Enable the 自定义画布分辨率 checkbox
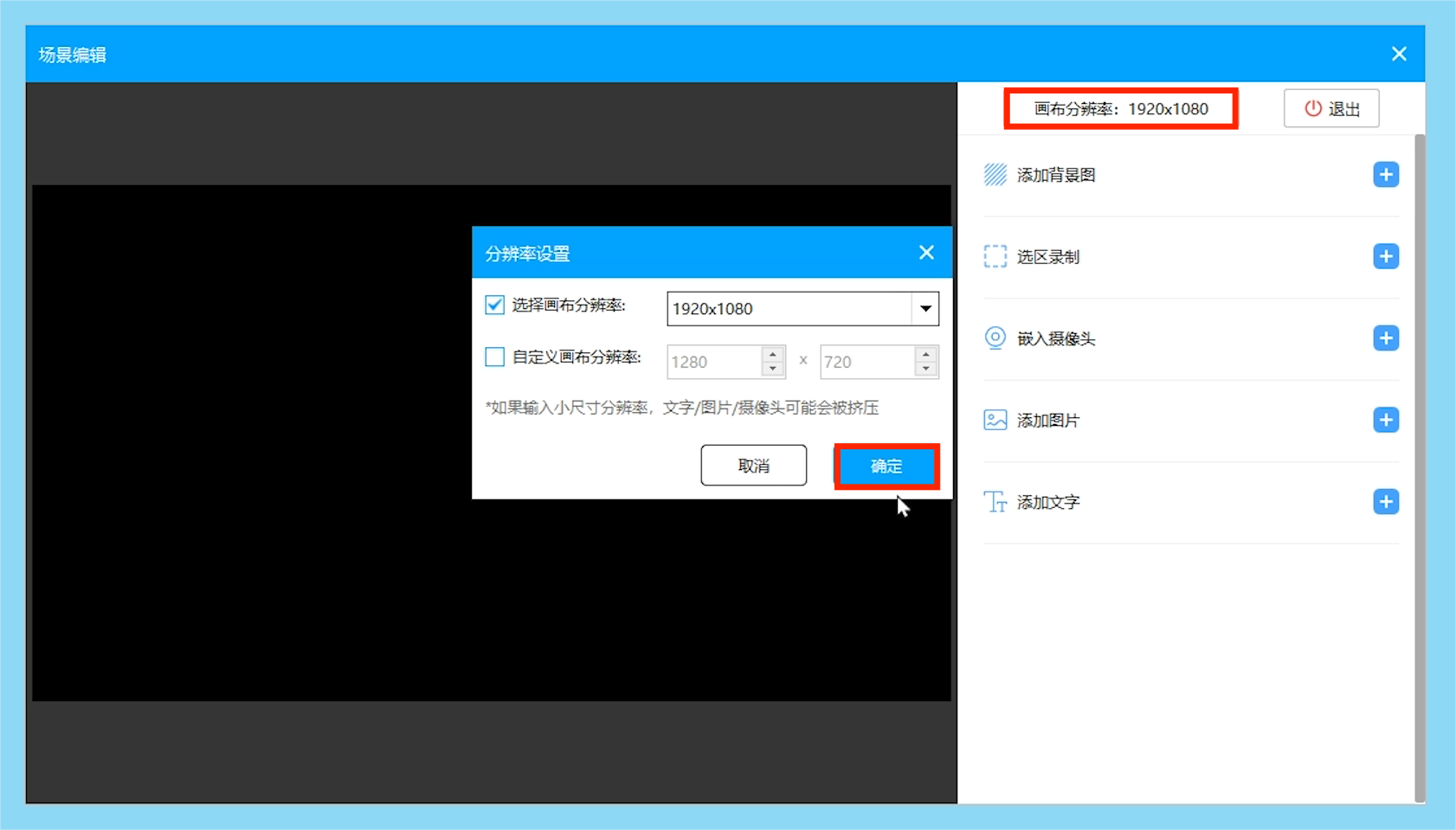Screen dimensions: 1456x830 (494, 357)
